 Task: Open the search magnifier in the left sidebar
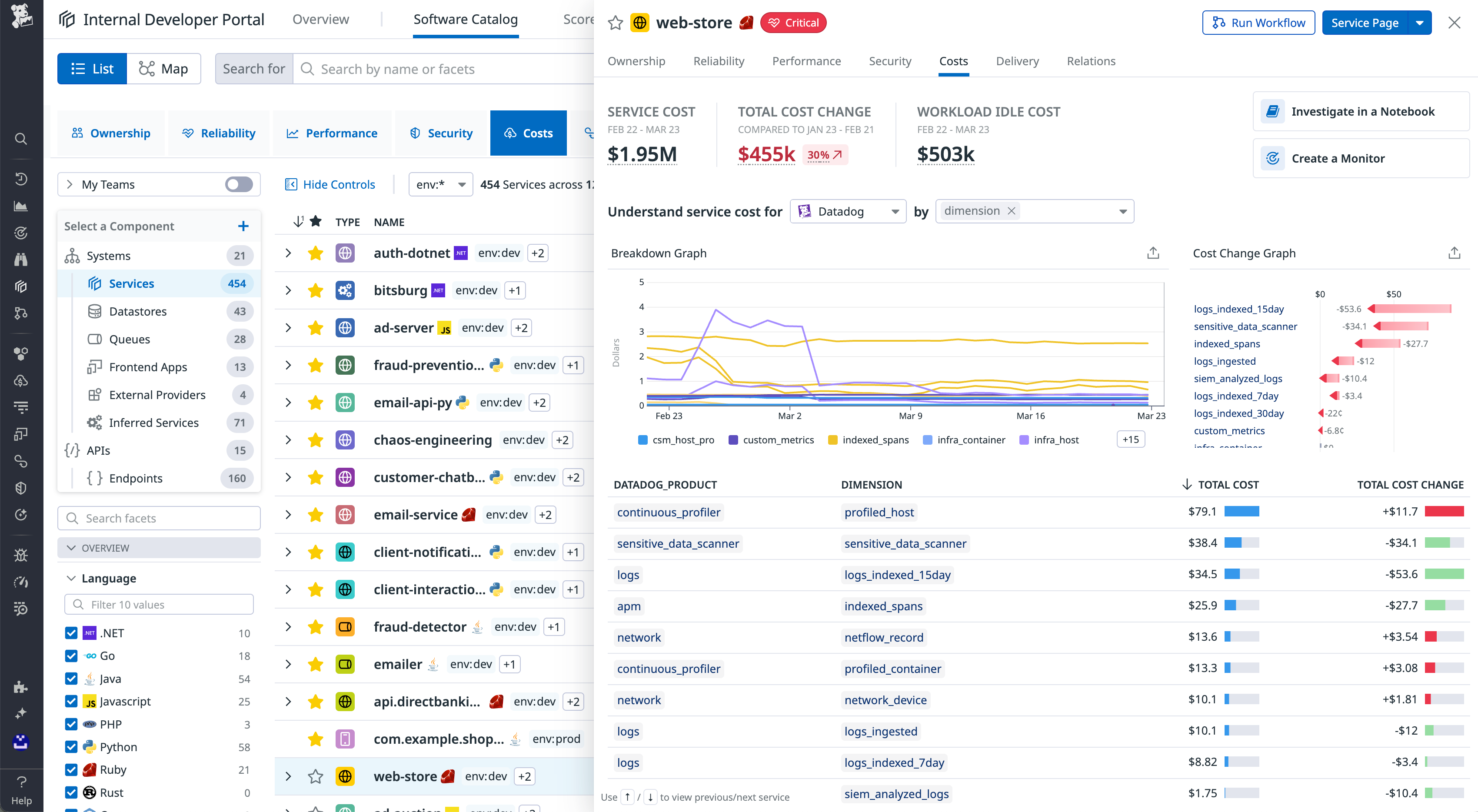(21, 138)
